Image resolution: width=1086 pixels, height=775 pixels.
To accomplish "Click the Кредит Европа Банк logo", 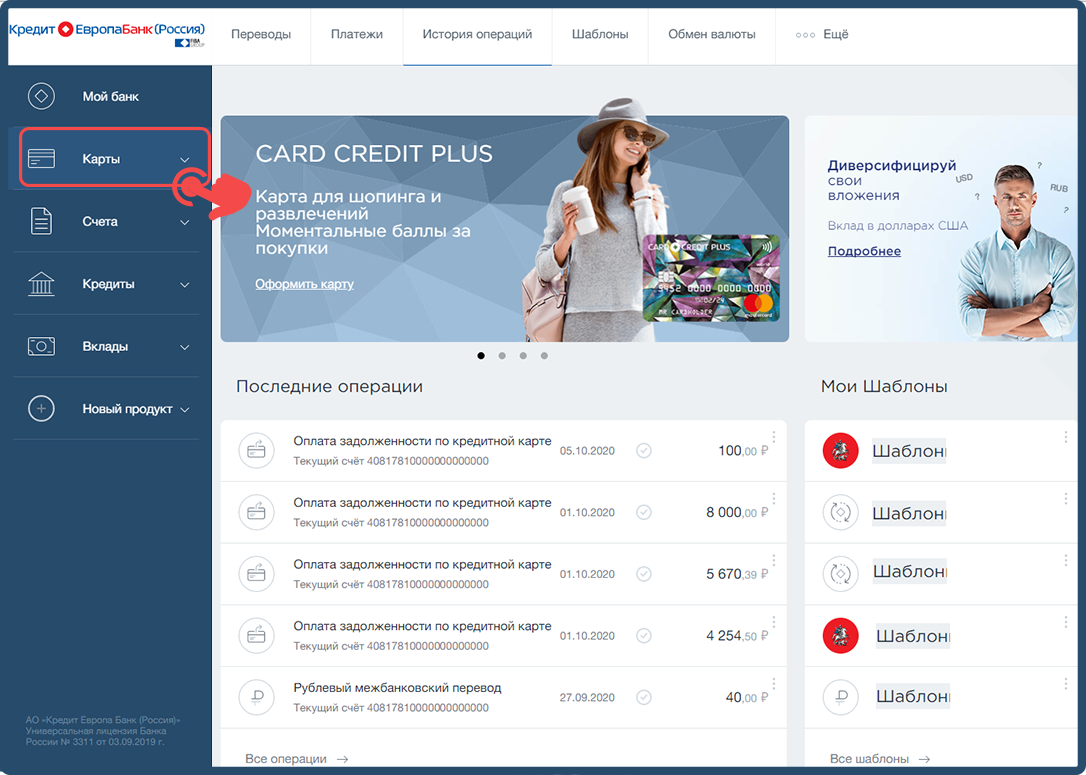I will pos(107,33).
